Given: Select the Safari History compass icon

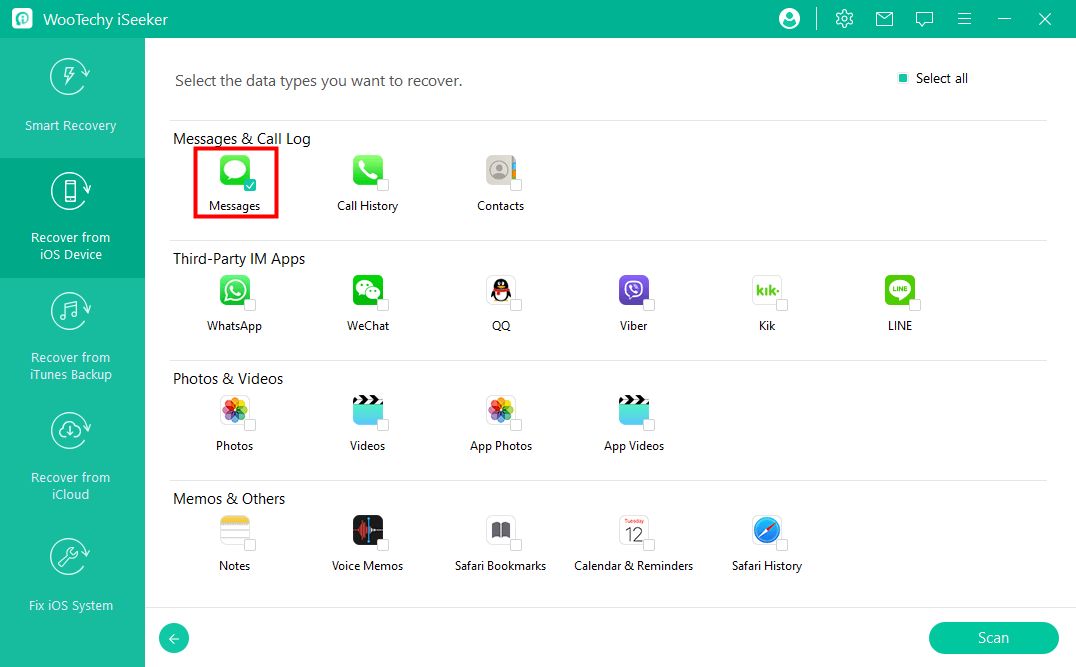Looking at the screenshot, I should pyautogui.click(x=766, y=530).
